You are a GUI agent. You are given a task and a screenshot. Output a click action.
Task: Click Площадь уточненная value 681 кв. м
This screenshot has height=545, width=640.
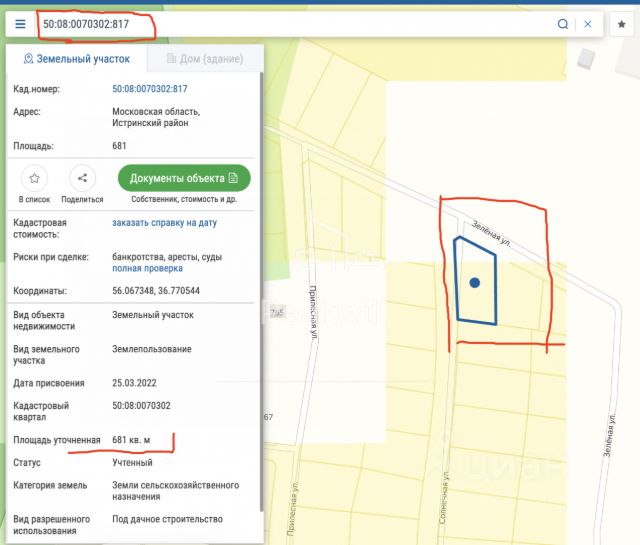(131, 440)
